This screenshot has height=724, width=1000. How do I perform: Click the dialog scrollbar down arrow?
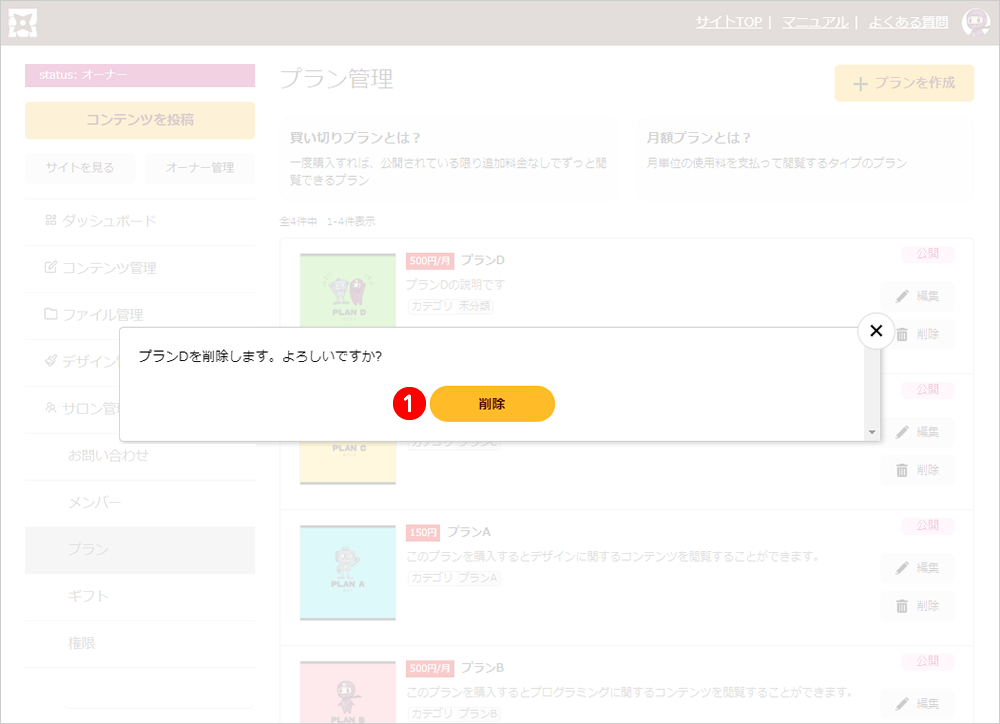872,432
